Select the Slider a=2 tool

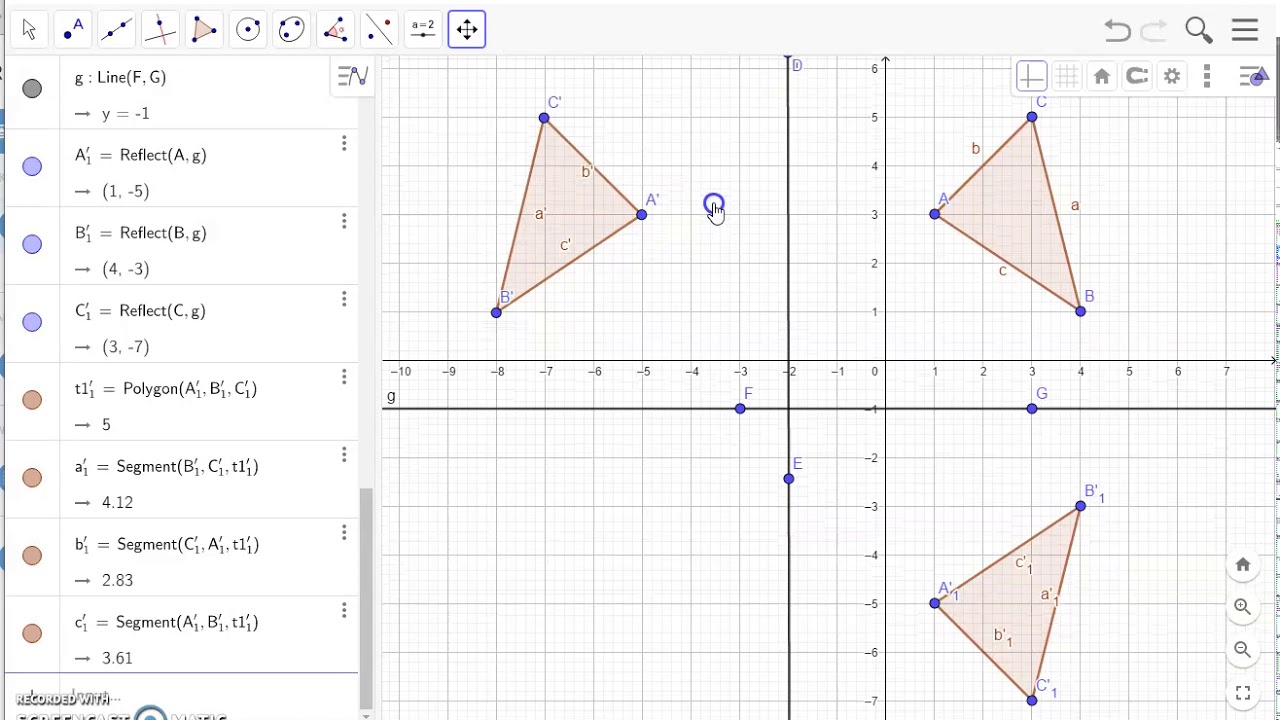[x=423, y=30]
